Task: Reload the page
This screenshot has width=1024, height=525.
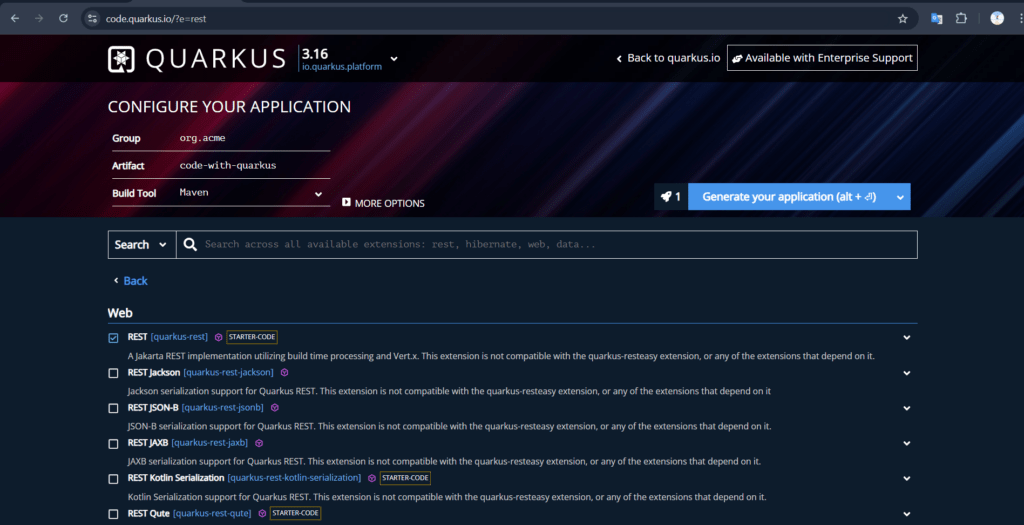Action: [x=63, y=18]
